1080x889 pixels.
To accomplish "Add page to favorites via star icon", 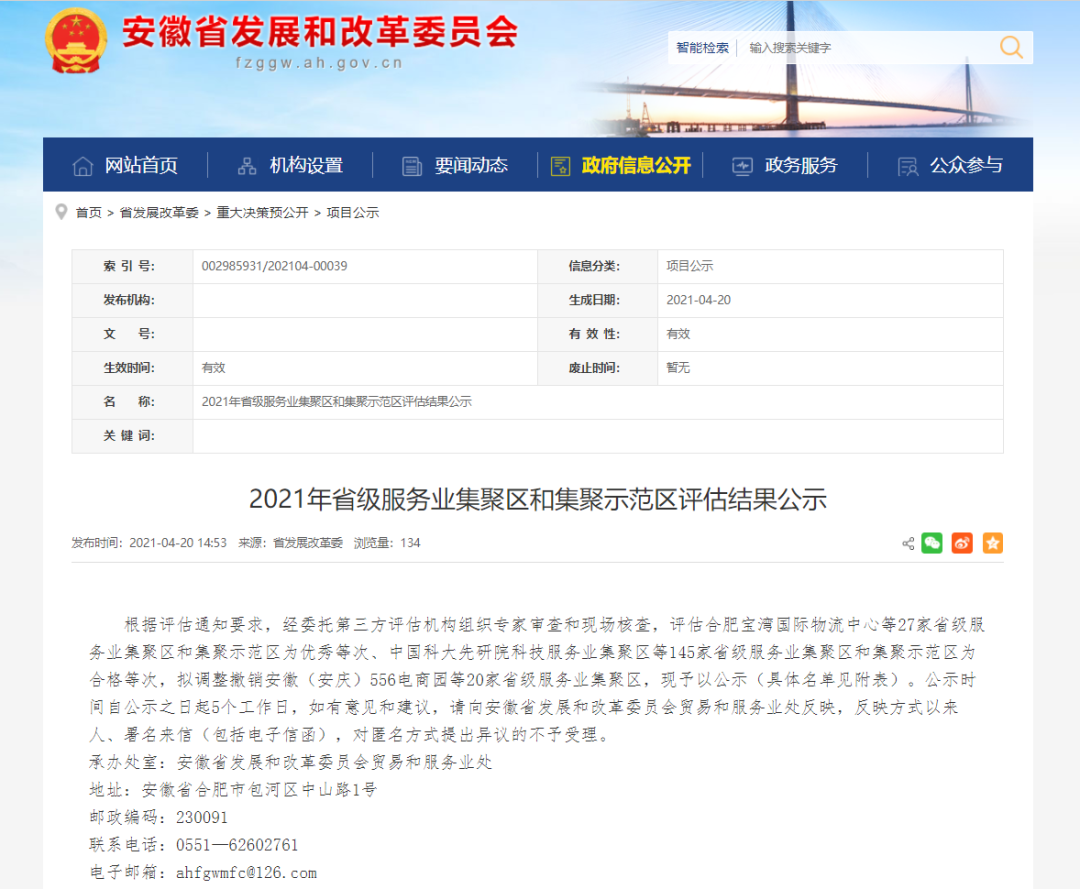I will 992,544.
